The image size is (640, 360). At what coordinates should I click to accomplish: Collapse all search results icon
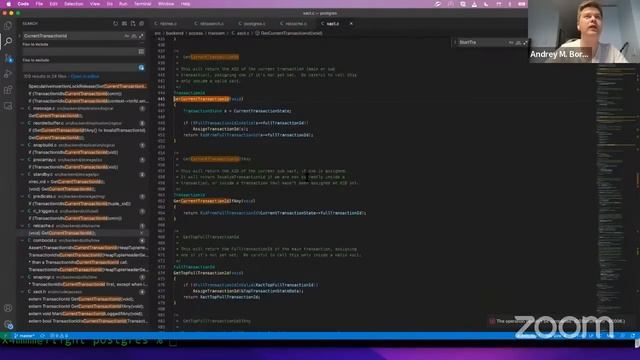pyautogui.click(x=142, y=24)
